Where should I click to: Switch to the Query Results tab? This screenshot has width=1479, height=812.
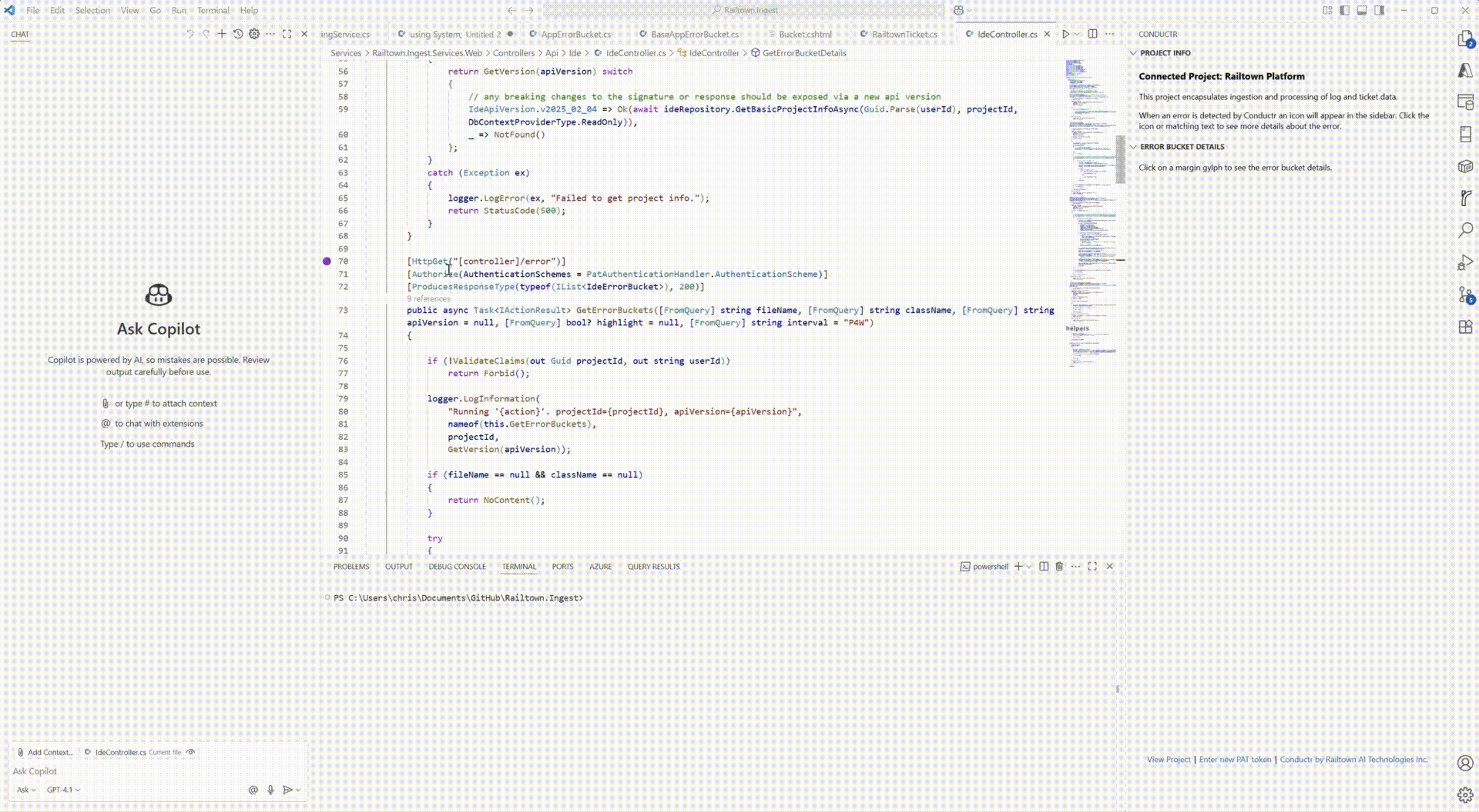tap(653, 567)
